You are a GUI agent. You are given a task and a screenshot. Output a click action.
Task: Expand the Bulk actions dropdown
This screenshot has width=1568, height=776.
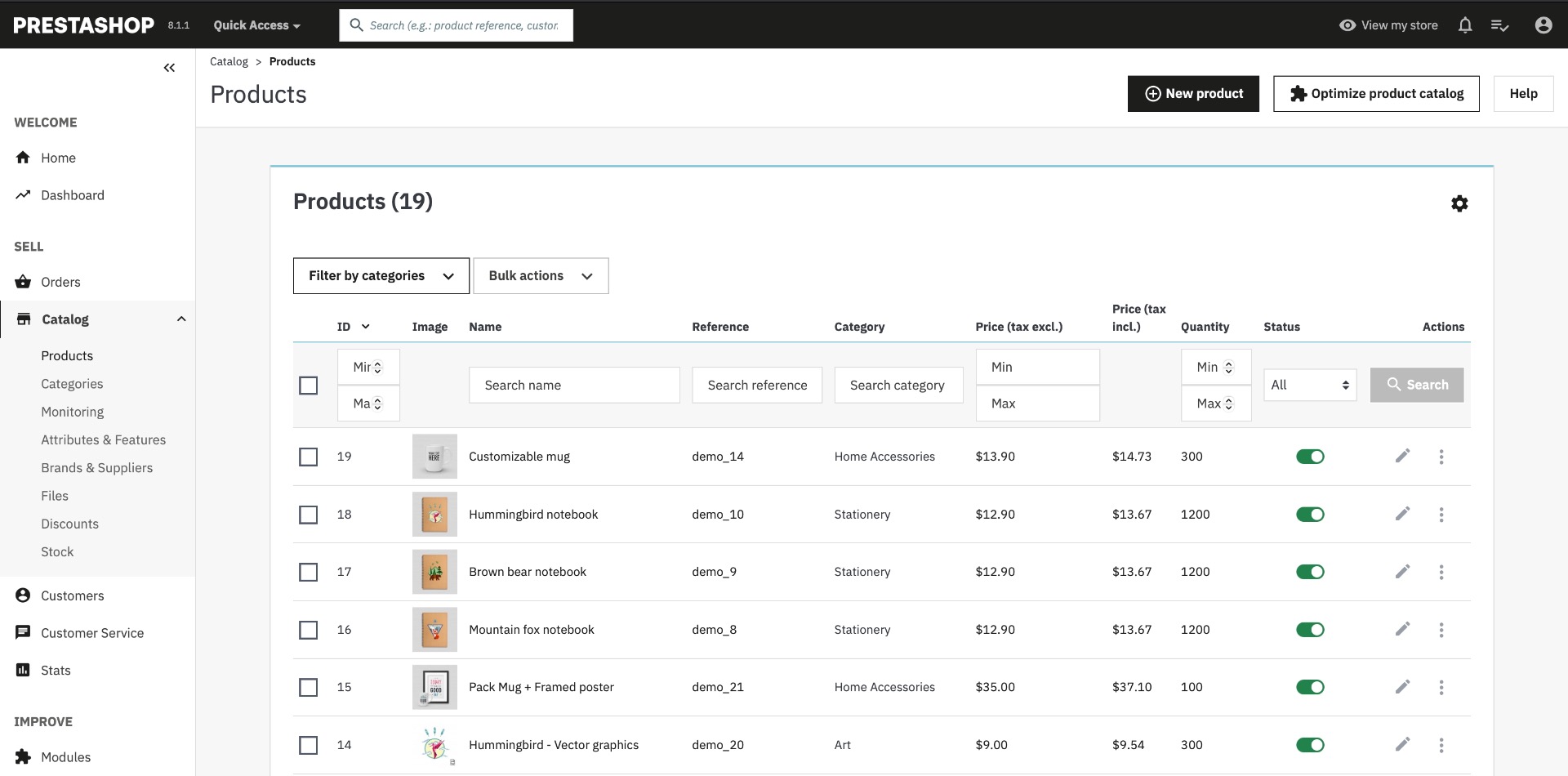tap(540, 275)
